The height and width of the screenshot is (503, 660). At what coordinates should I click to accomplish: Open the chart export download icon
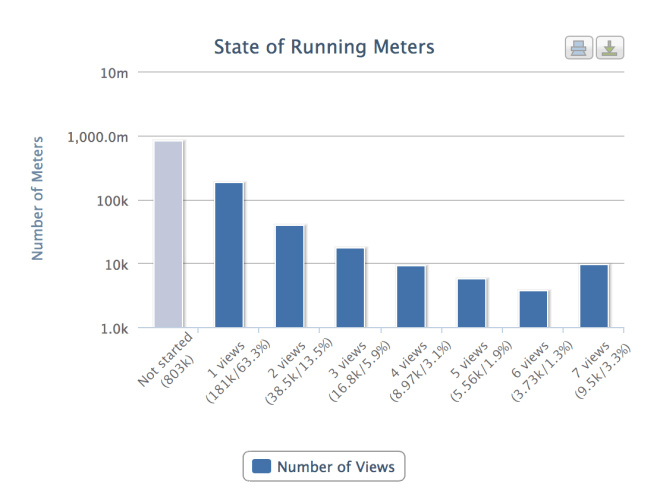609,48
